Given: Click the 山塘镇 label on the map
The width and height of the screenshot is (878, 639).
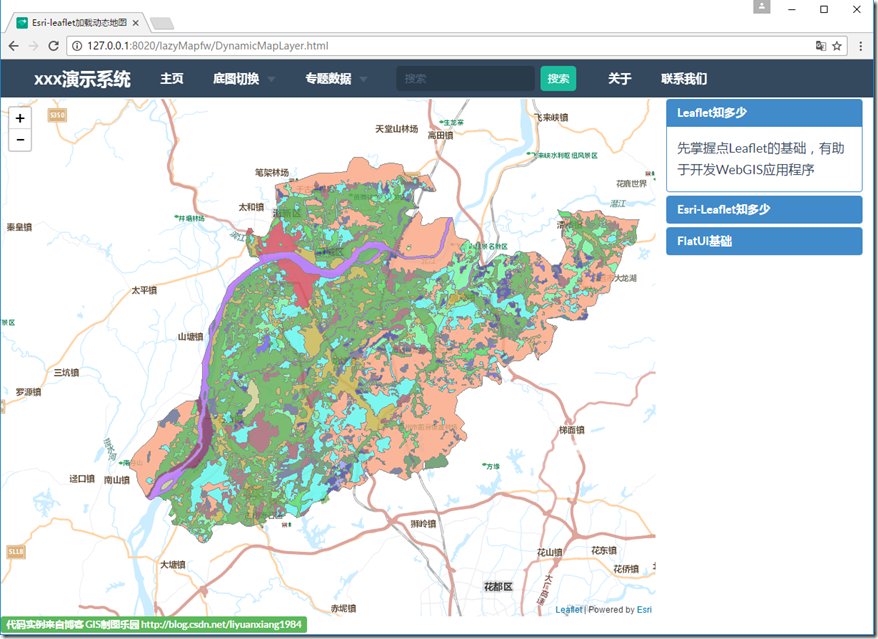Looking at the screenshot, I should [x=190, y=337].
